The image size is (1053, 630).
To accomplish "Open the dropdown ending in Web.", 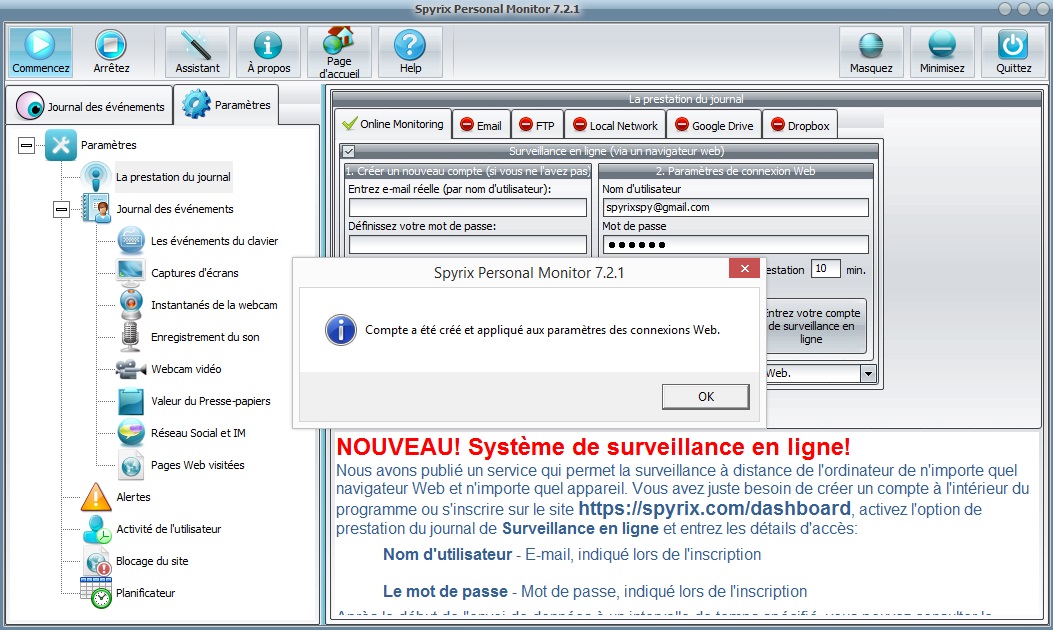I will click(x=868, y=373).
